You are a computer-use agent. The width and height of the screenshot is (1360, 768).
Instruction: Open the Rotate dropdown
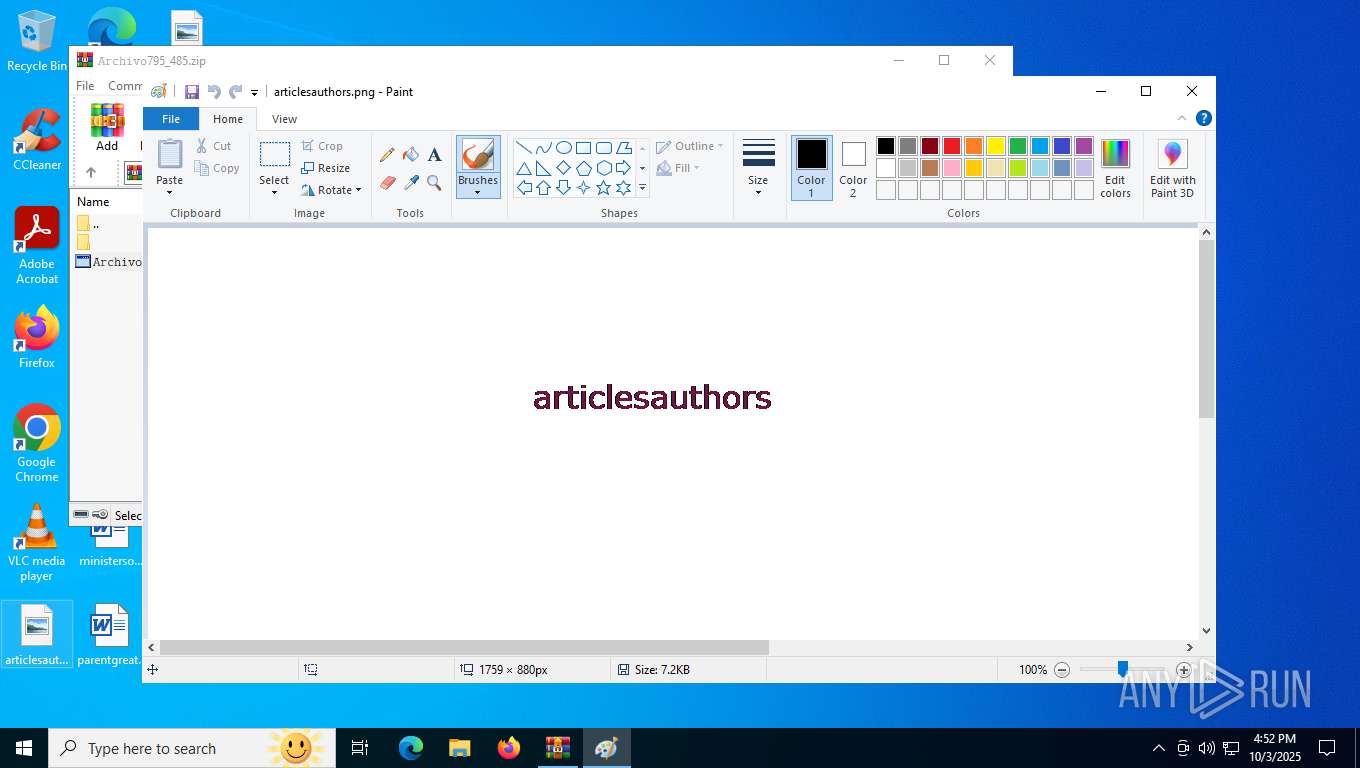tap(331, 190)
